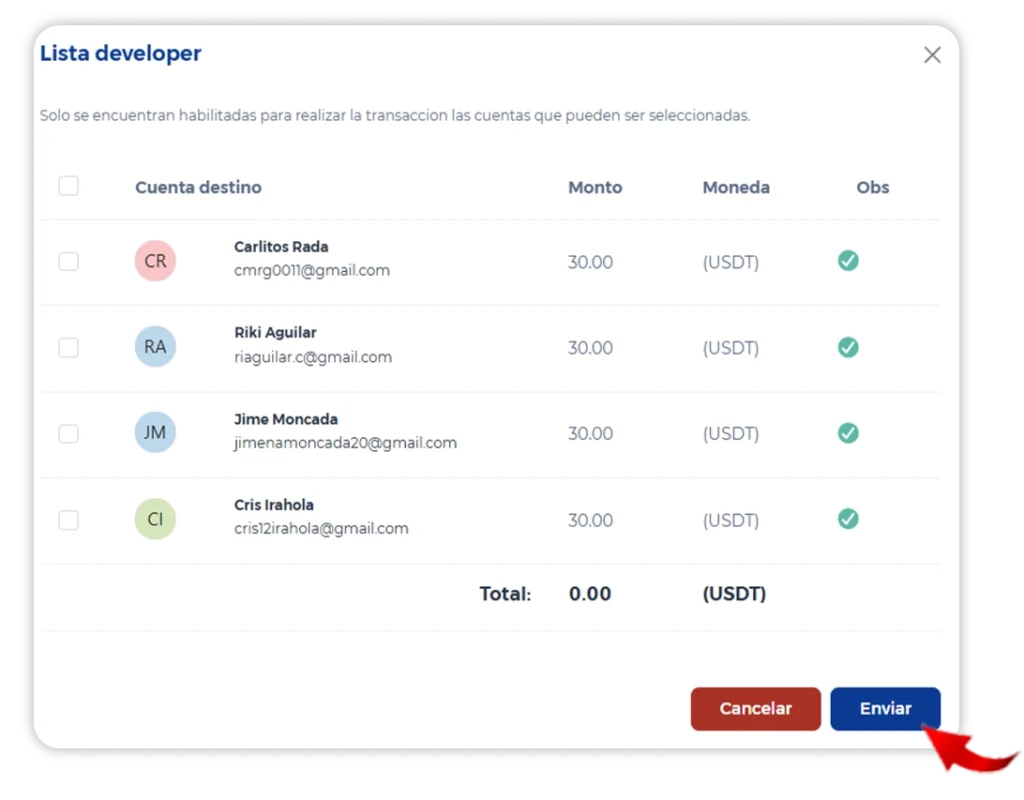Click green check icon in Riki Aguilar row
1024x800 pixels.
(x=848, y=347)
